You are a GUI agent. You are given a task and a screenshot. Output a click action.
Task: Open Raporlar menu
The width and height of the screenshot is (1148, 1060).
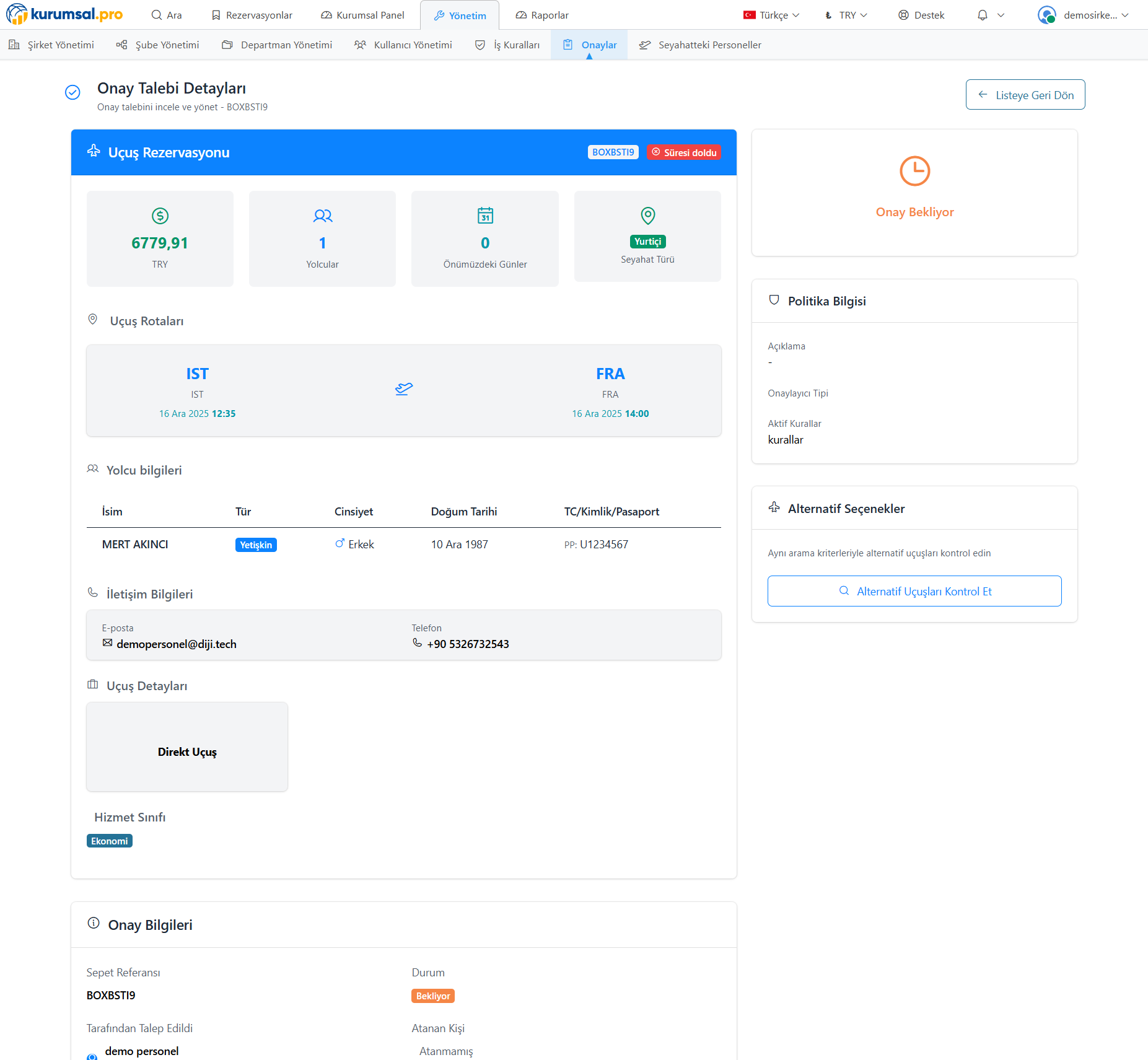point(542,15)
